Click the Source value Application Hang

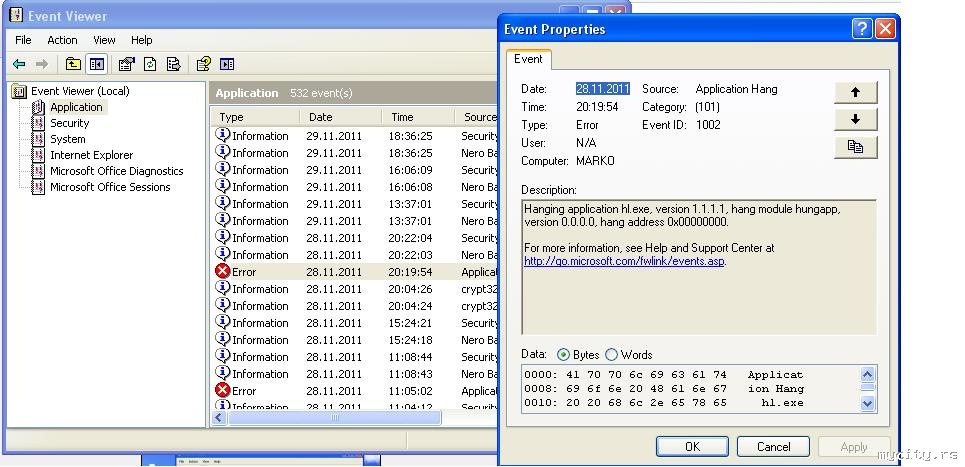click(737, 89)
